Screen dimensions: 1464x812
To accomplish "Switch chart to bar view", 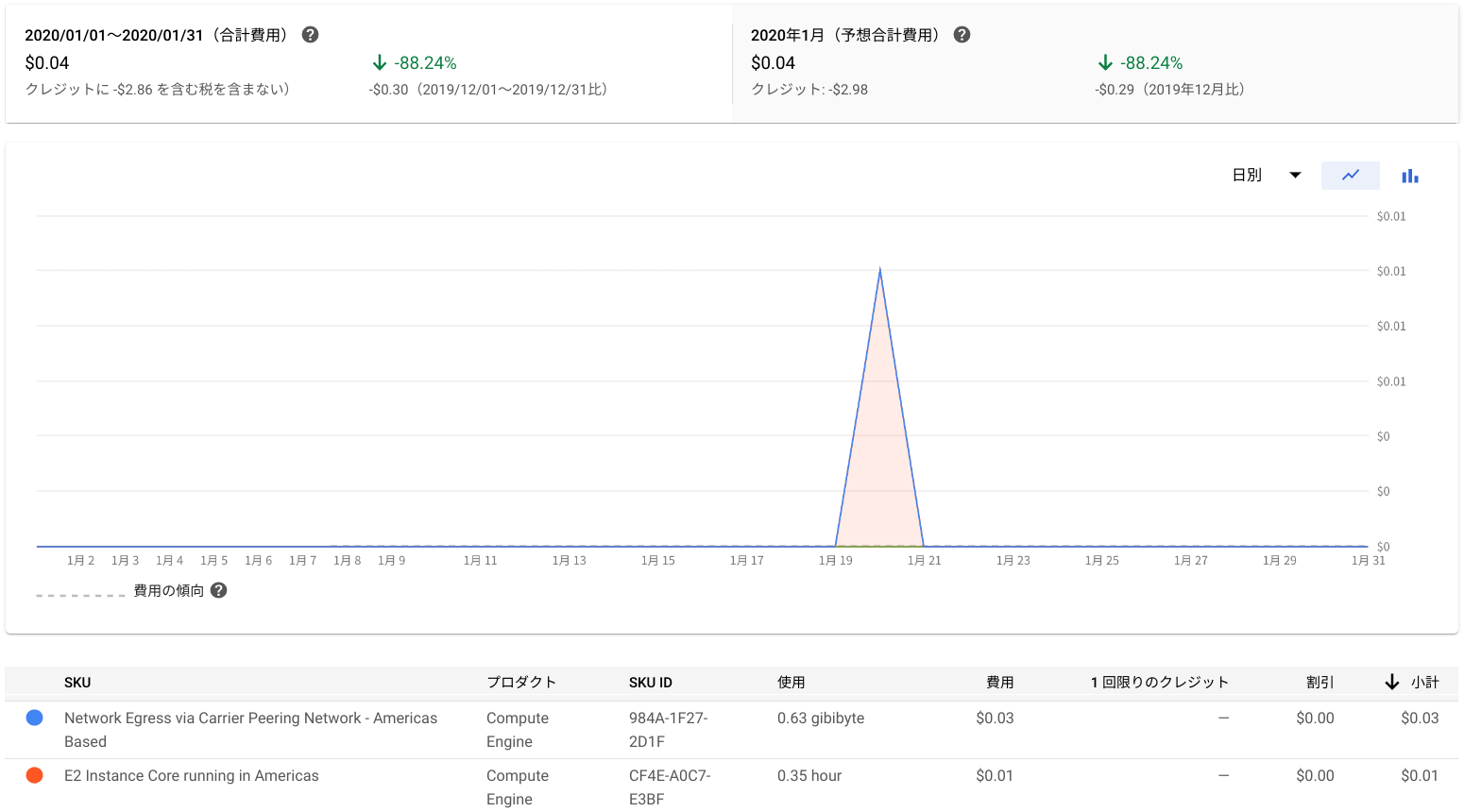I will [x=1409, y=175].
